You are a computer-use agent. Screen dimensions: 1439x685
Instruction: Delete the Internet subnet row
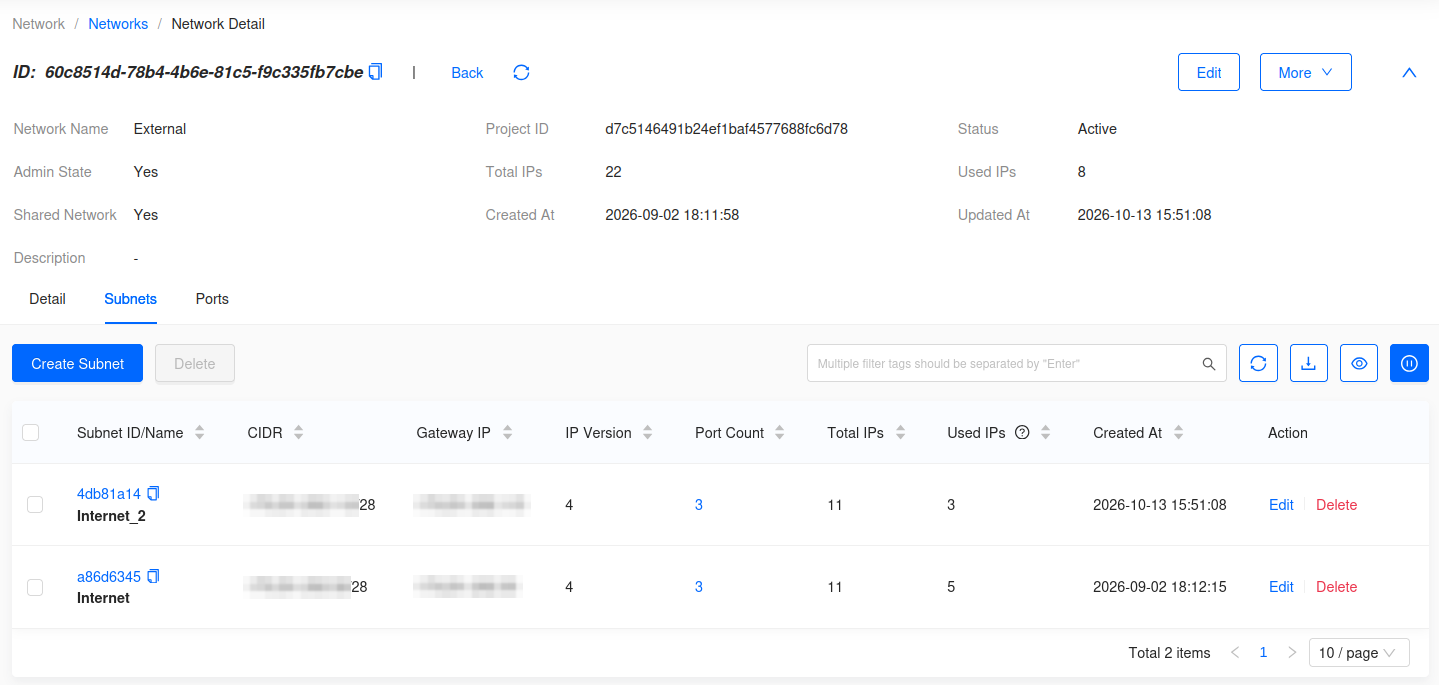[x=1336, y=587]
